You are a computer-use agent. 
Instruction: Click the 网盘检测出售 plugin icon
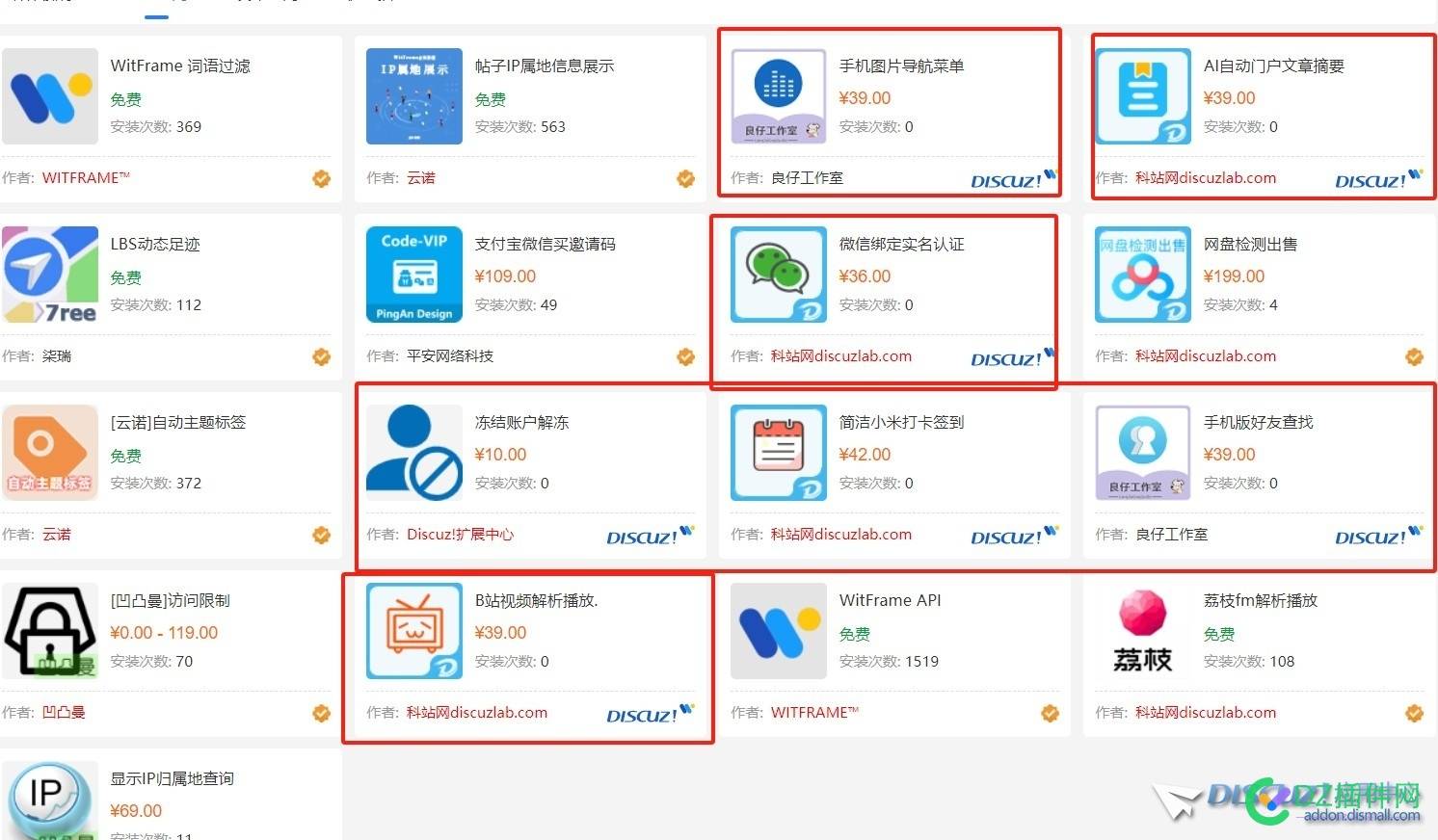coord(1143,275)
